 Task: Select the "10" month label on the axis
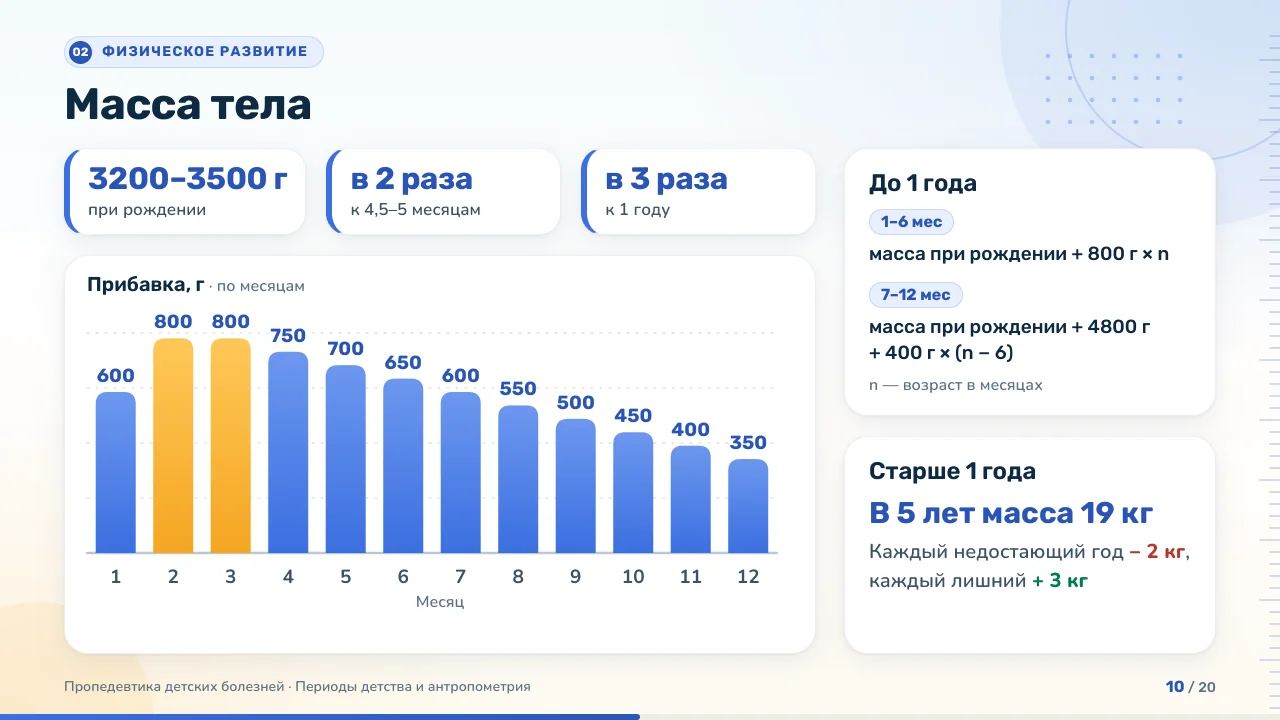(x=633, y=577)
